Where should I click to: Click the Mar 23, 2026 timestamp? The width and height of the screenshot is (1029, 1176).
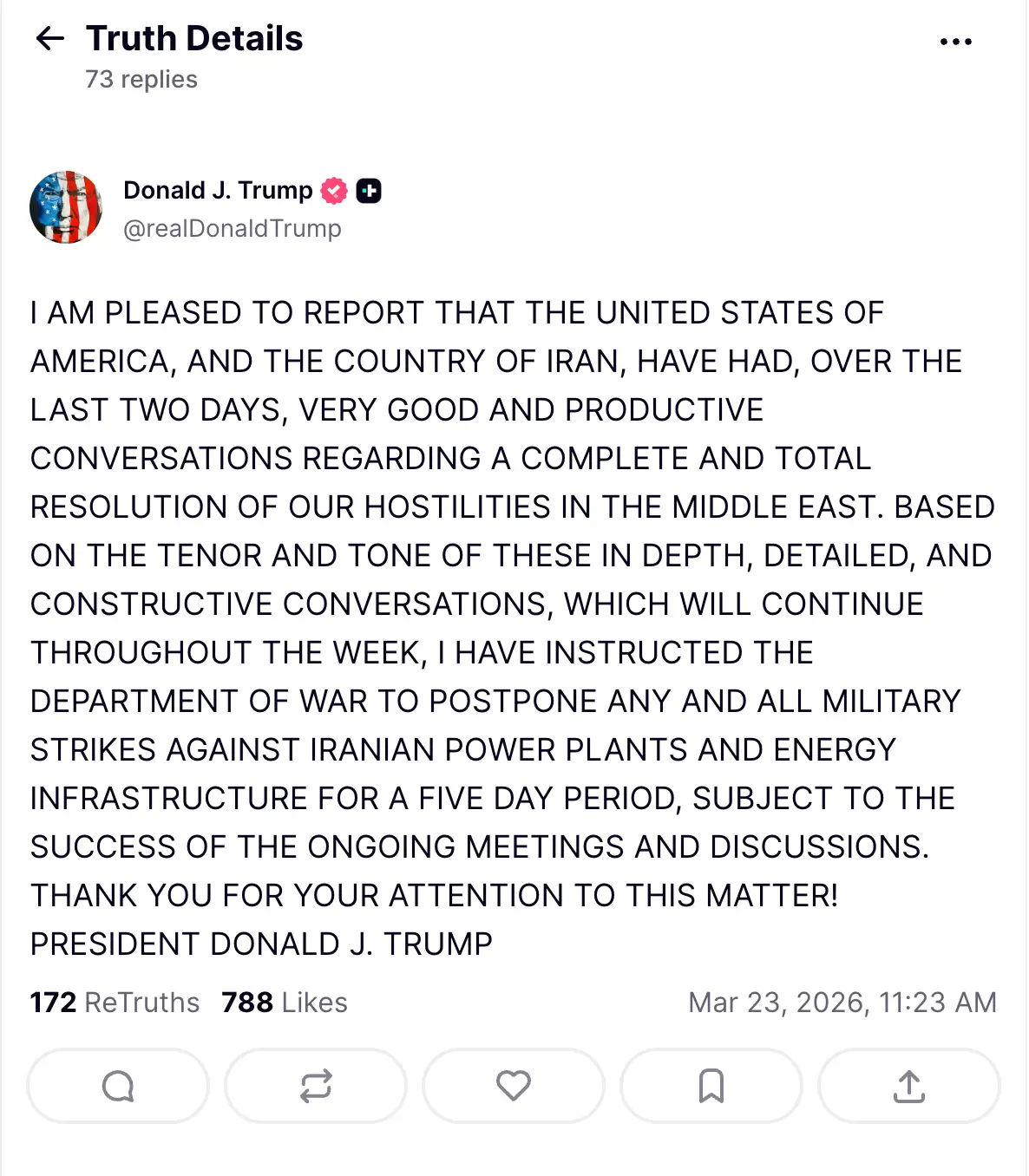[840, 1002]
